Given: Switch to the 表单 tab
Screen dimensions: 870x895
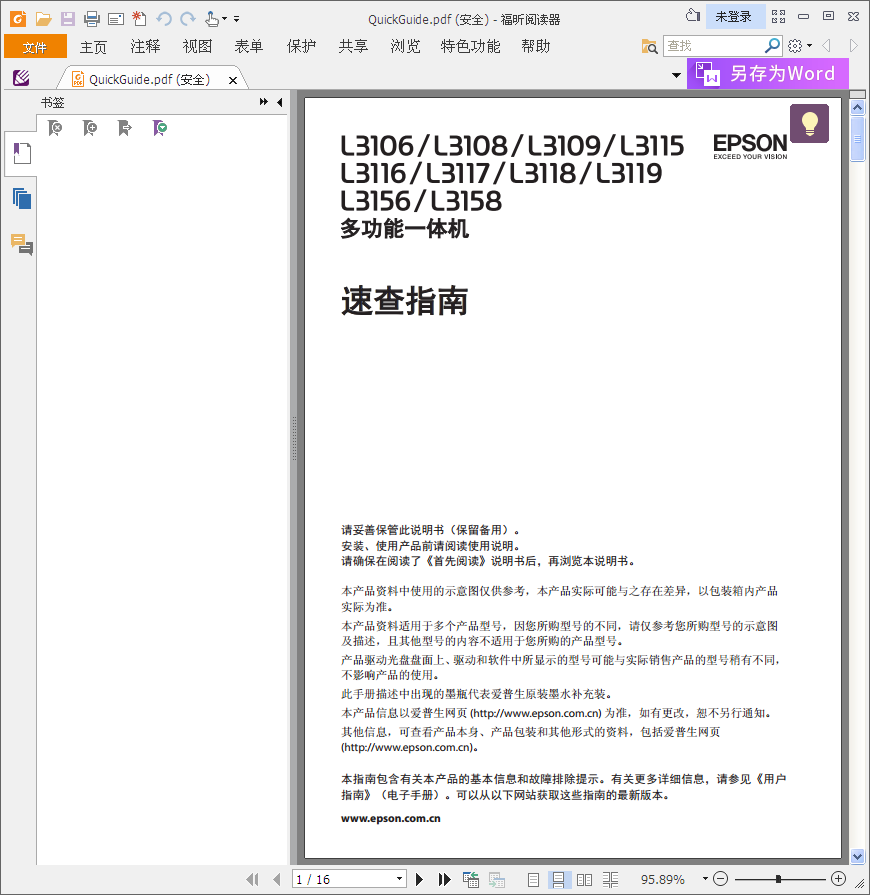Looking at the screenshot, I should click(x=249, y=46).
